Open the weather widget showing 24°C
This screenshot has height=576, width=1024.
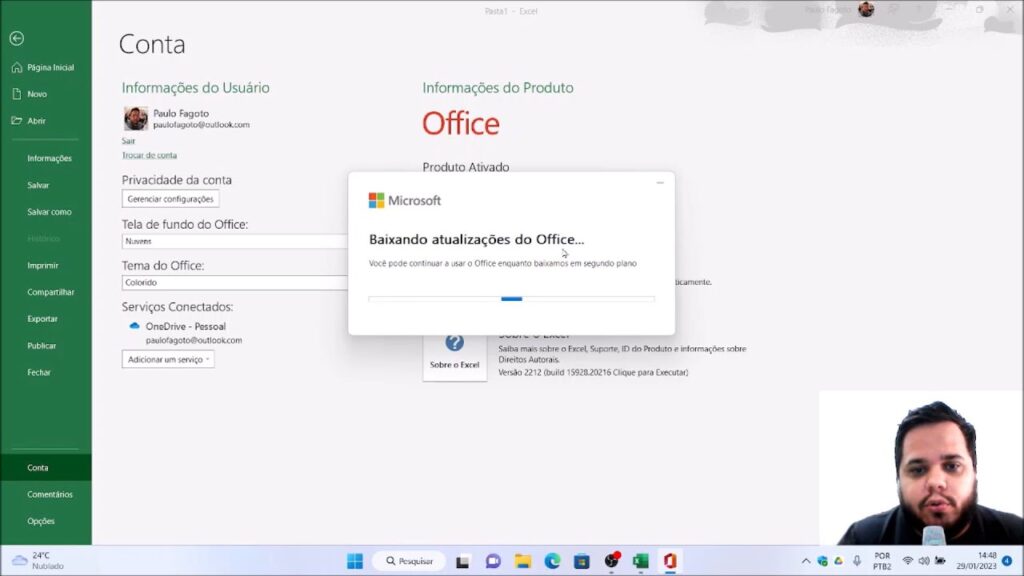(x=38, y=561)
